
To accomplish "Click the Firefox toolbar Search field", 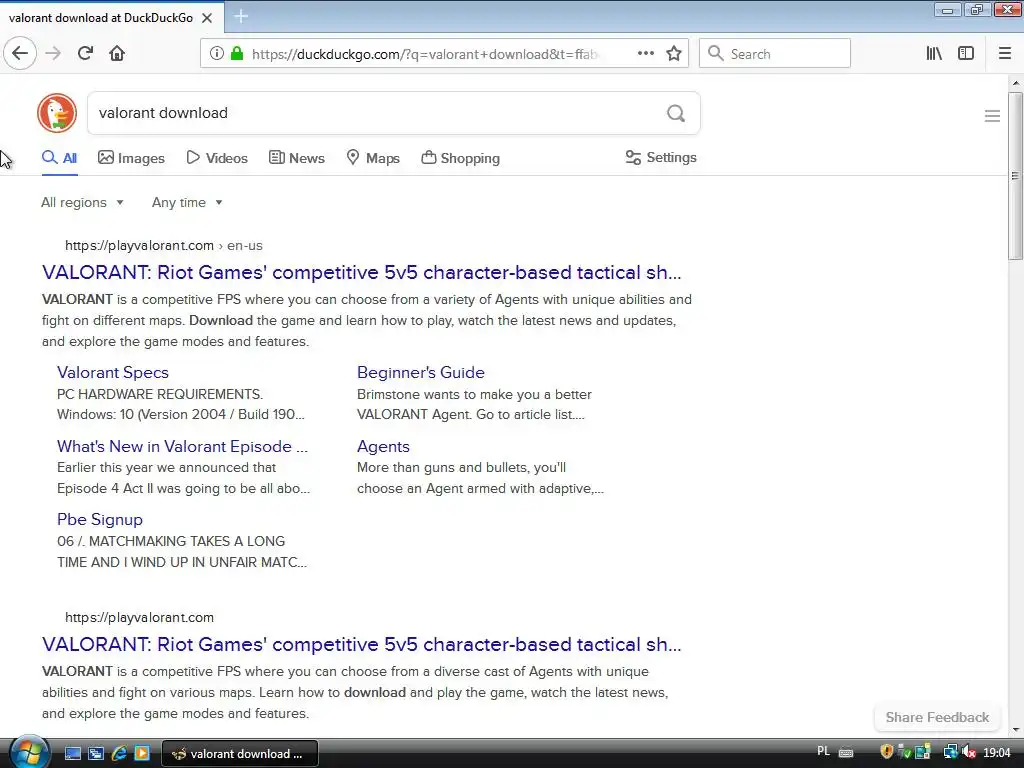I will tap(775, 54).
